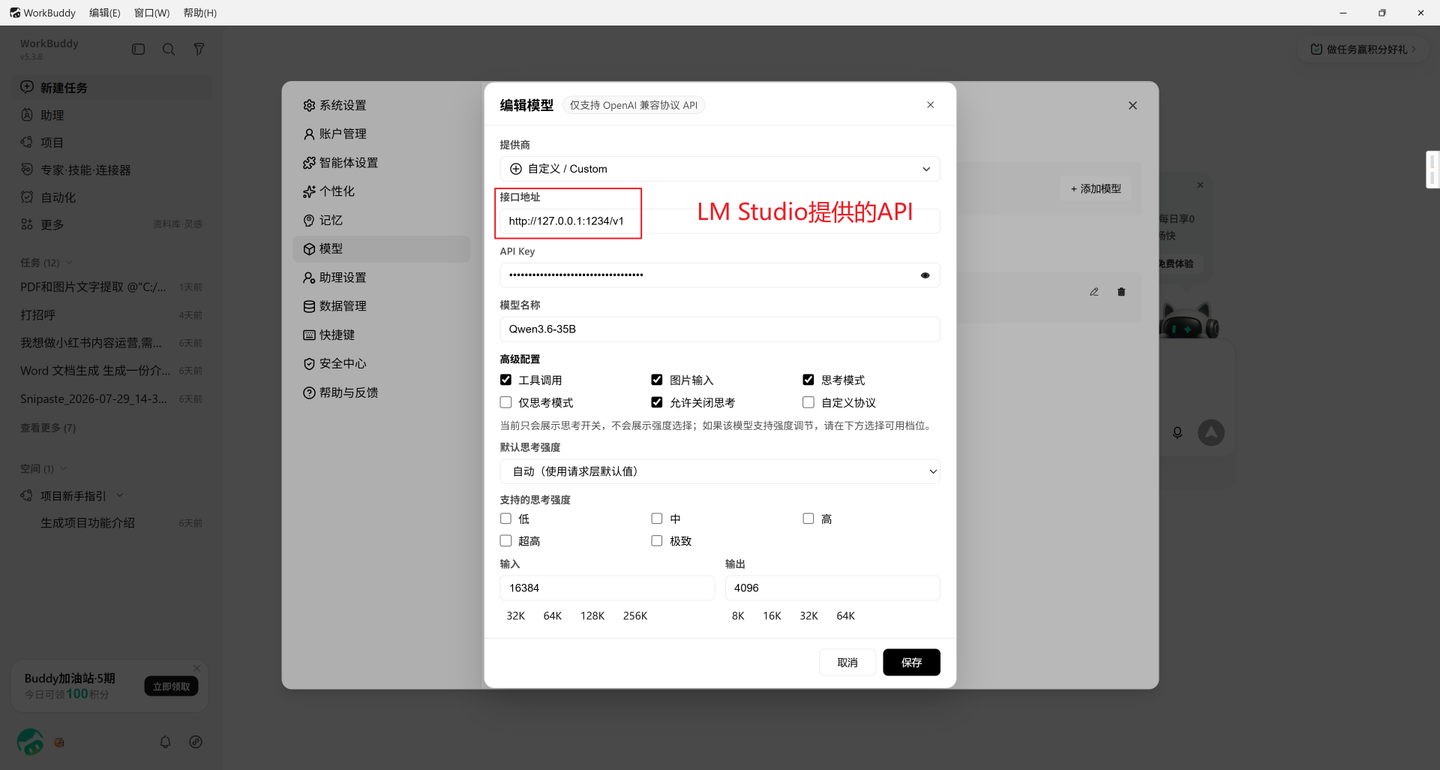Click the microphone icon in the chat input

tap(1178, 433)
